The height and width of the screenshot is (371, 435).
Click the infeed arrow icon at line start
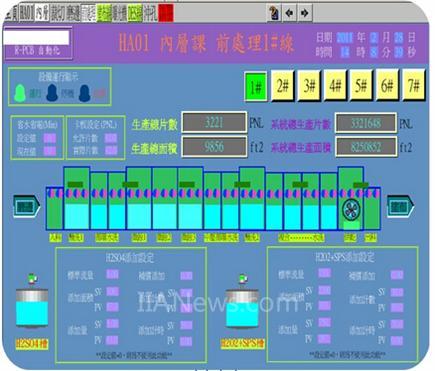click(x=27, y=207)
